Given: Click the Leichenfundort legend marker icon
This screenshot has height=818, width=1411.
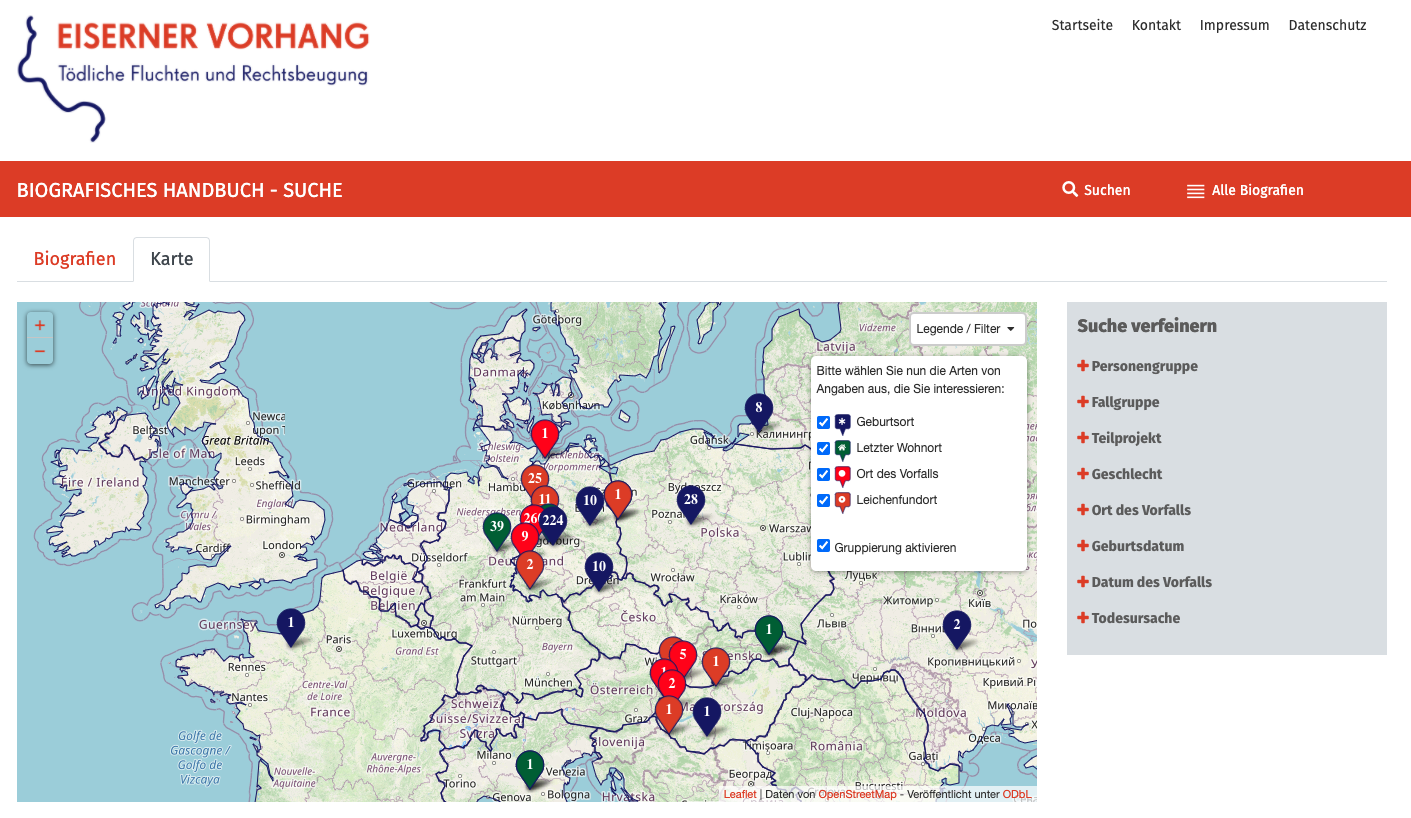Looking at the screenshot, I should coord(842,501).
